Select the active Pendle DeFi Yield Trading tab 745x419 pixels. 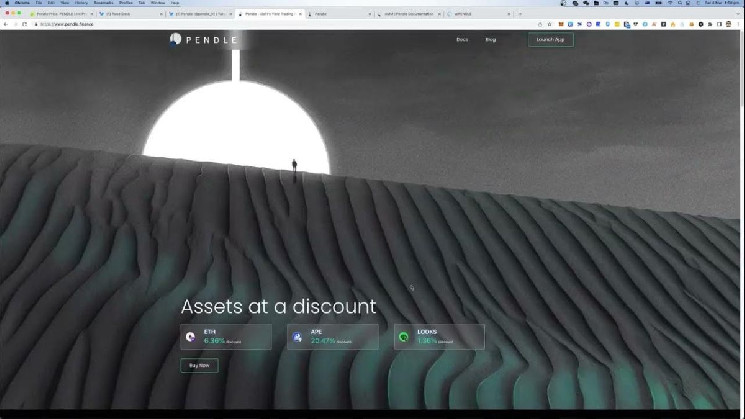pyautogui.click(x=269, y=14)
